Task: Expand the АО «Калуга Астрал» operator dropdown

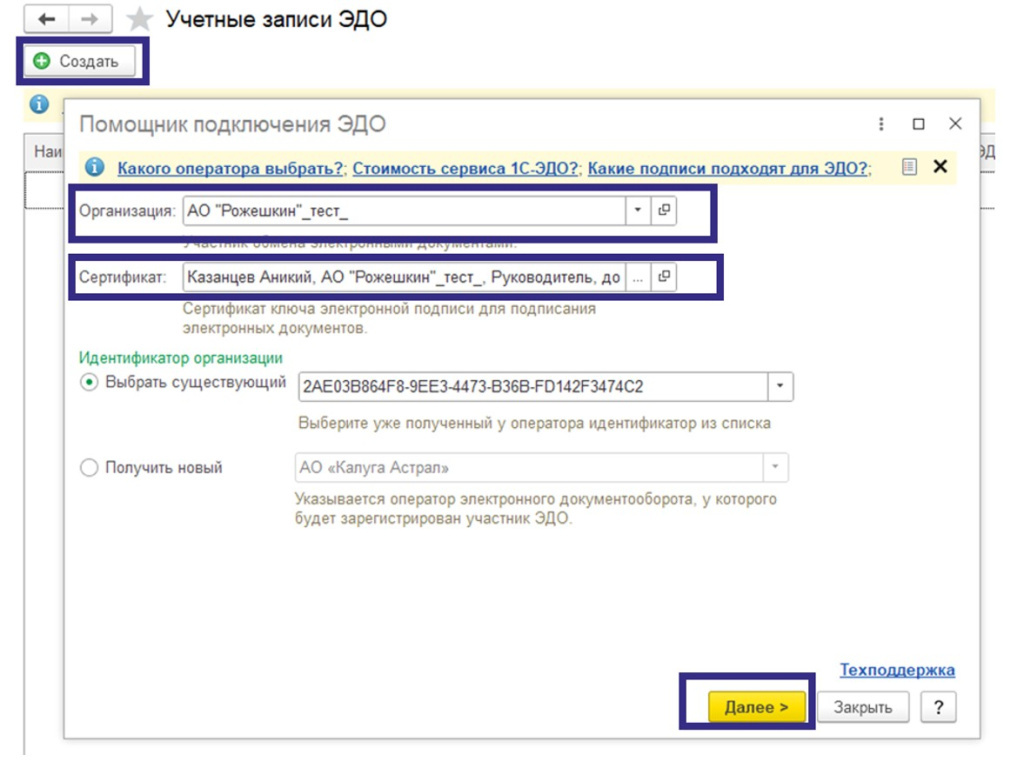Action: [775, 468]
